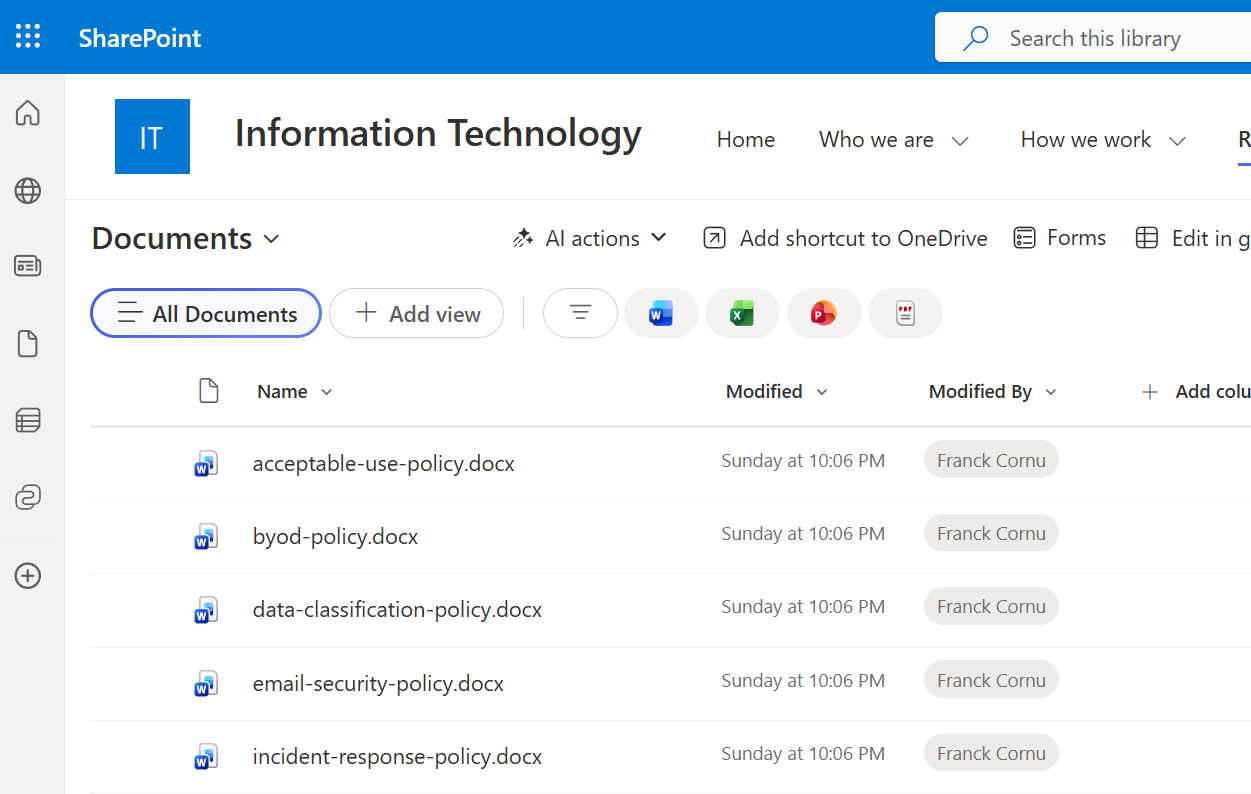Open the SharePoint app launcher grid
1251x794 pixels.
coord(28,37)
